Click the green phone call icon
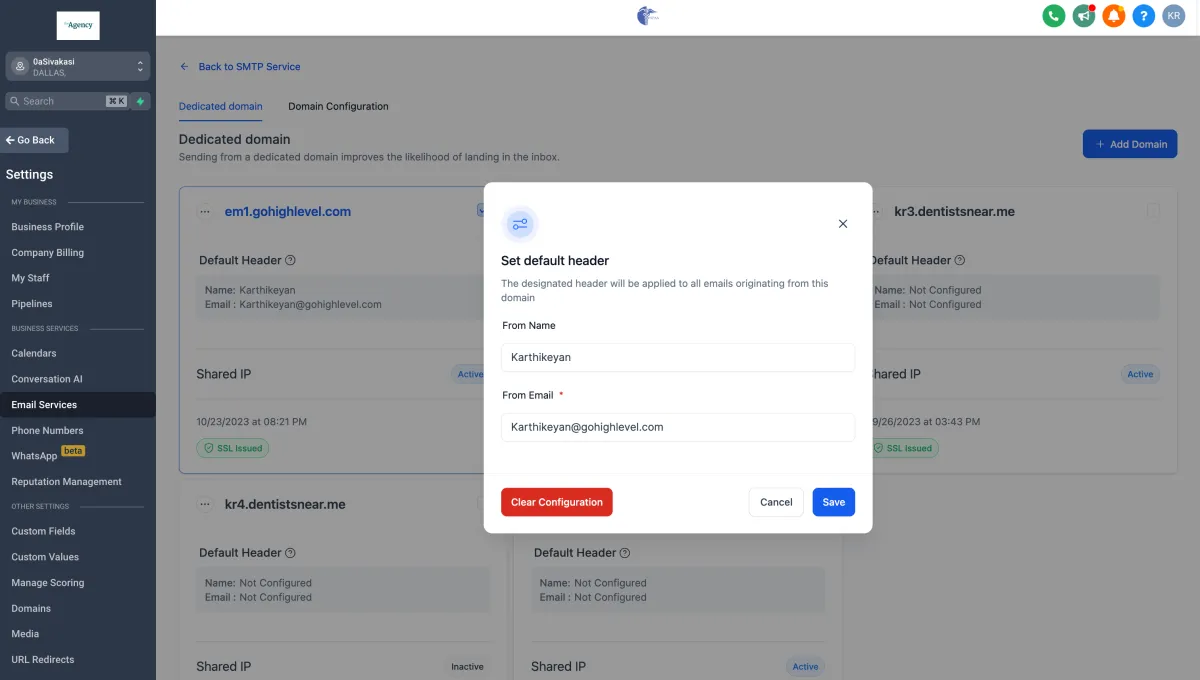The image size is (1200, 680). click(x=1053, y=16)
